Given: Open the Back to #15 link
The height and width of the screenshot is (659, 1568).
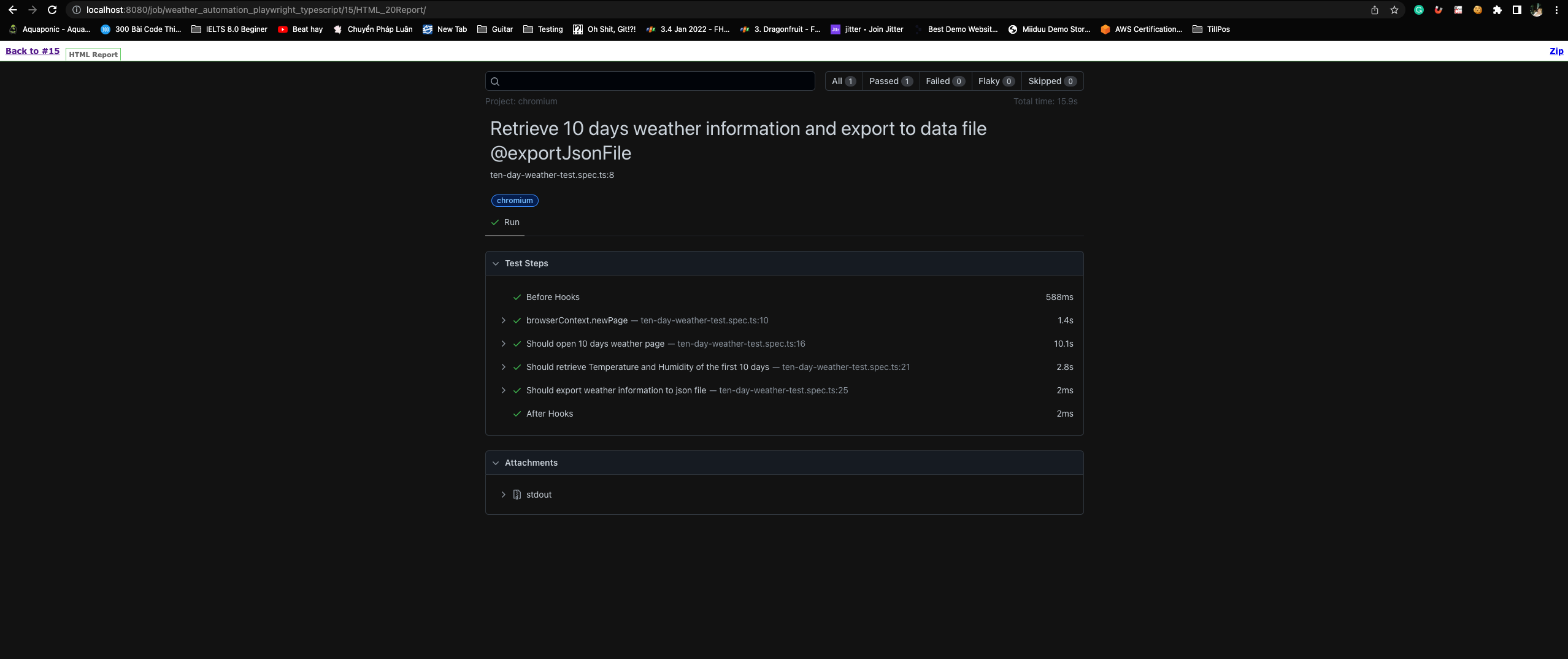Looking at the screenshot, I should pyautogui.click(x=33, y=51).
